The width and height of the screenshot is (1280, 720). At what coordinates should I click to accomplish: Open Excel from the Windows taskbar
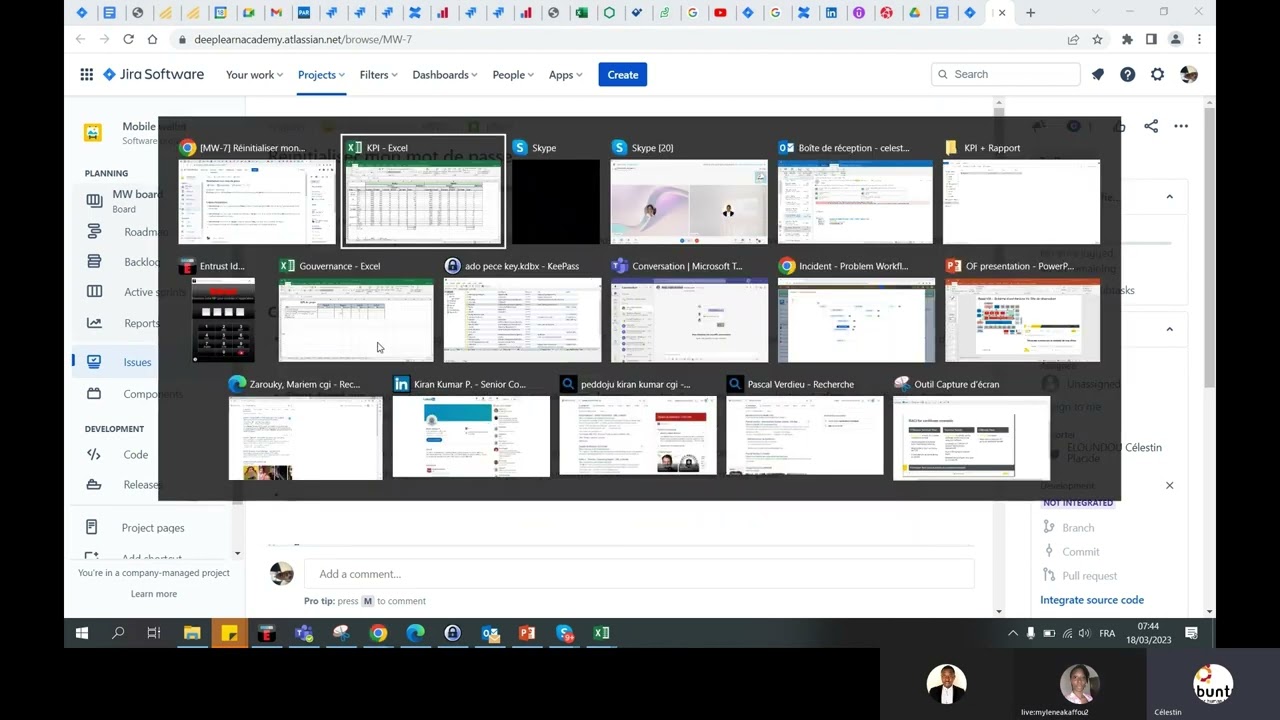tap(601, 633)
